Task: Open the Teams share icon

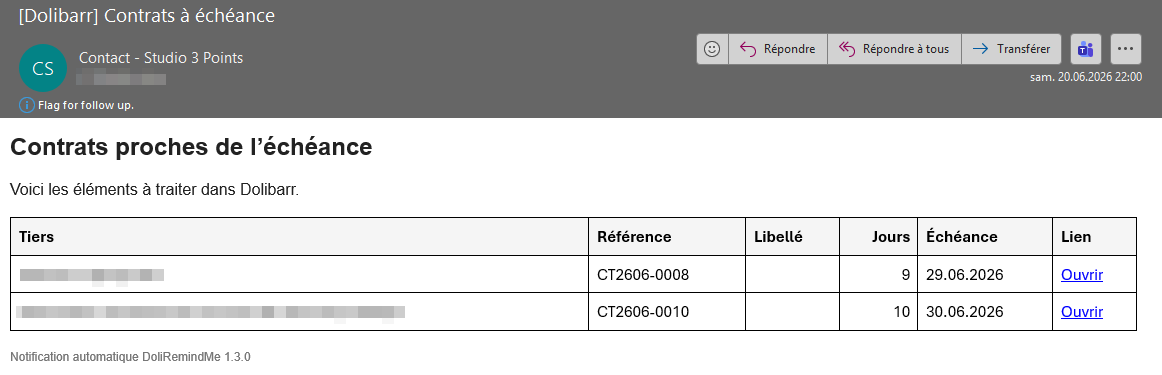Action: [x=1086, y=49]
